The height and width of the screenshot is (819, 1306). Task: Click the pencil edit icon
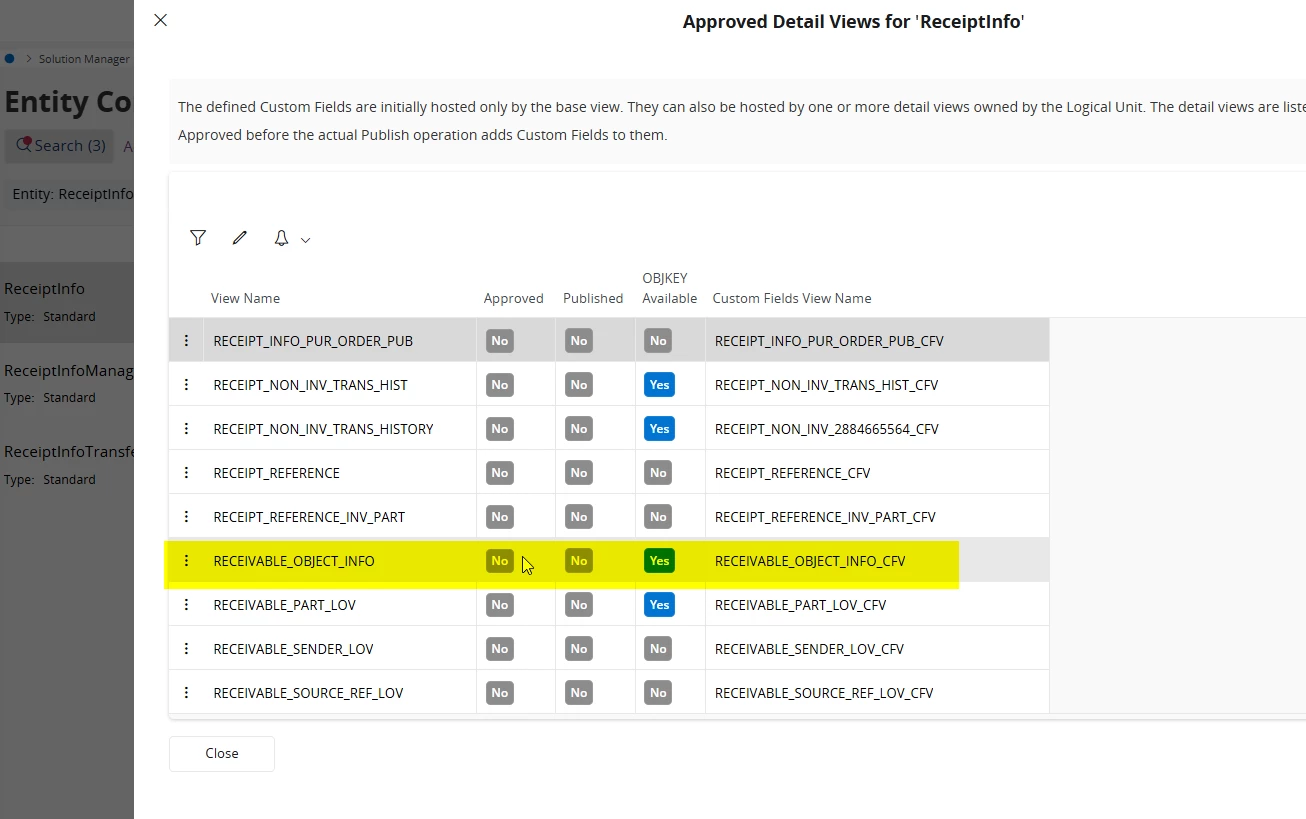[239, 238]
